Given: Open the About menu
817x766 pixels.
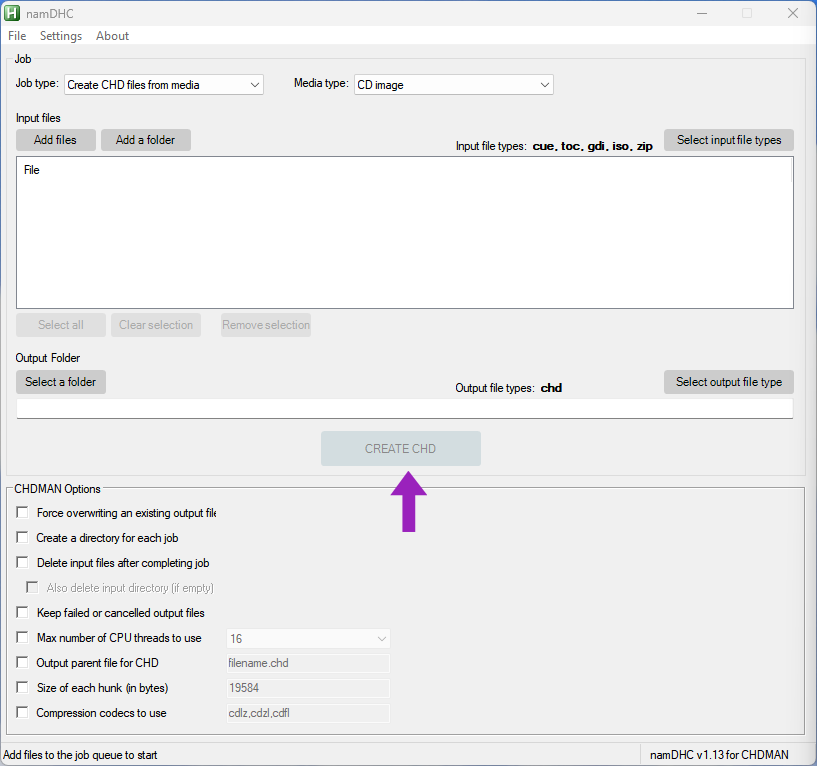Looking at the screenshot, I should pos(113,36).
